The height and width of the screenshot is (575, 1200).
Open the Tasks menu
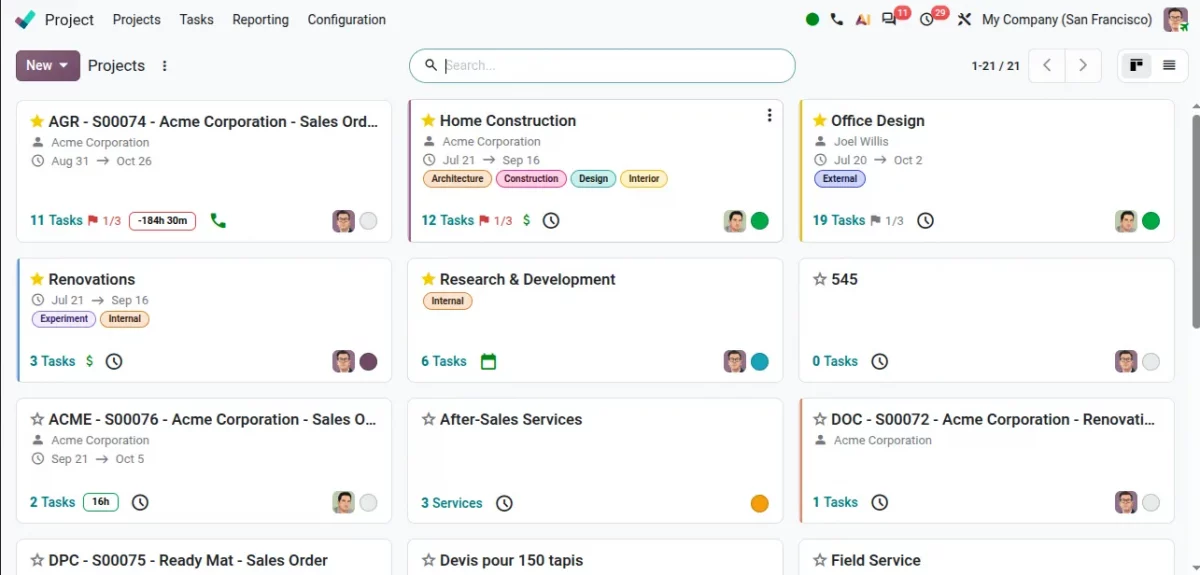(x=197, y=19)
